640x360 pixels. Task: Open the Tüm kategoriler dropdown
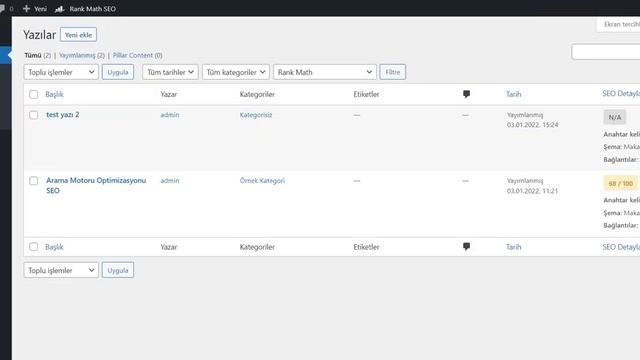[236, 72]
